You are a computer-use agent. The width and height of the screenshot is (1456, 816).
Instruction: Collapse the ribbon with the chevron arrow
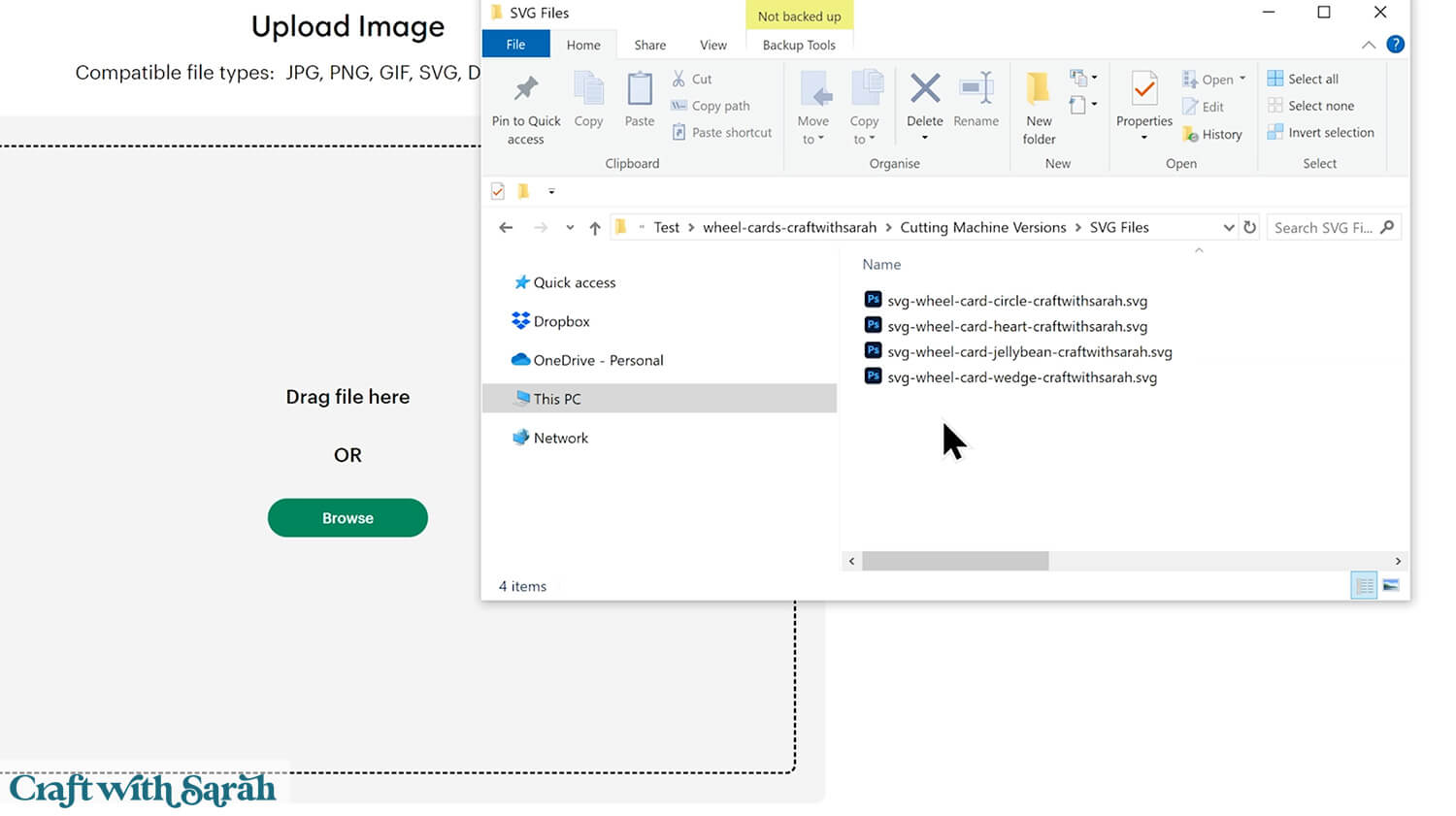click(x=1368, y=45)
